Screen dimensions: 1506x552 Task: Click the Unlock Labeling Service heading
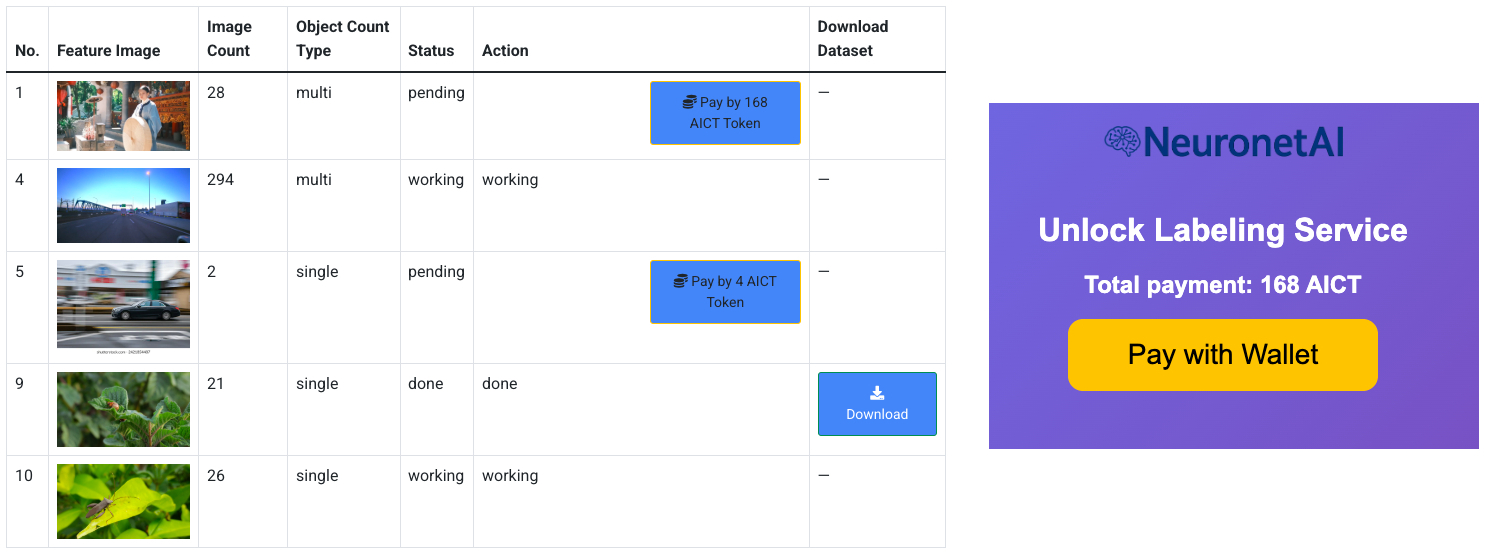pos(1222,230)
